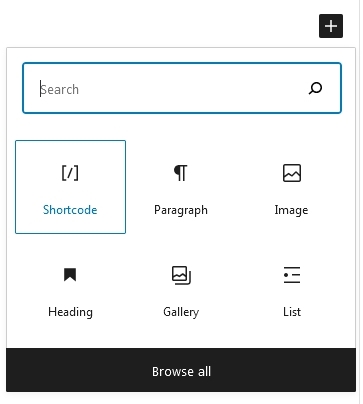Add block via List label text
This screenshot has width=363, height=404.
click(x=292, y=312)
